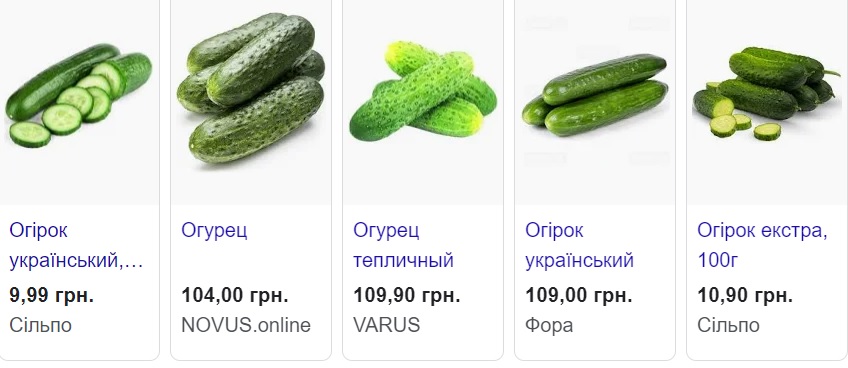Open the Огурец тепличный listing title

click(x=403, y=246)
